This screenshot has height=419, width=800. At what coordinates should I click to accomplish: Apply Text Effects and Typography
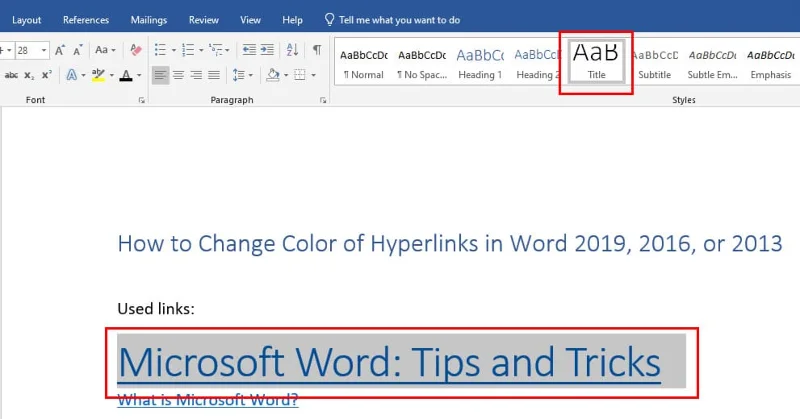click(x=71, y=75)
